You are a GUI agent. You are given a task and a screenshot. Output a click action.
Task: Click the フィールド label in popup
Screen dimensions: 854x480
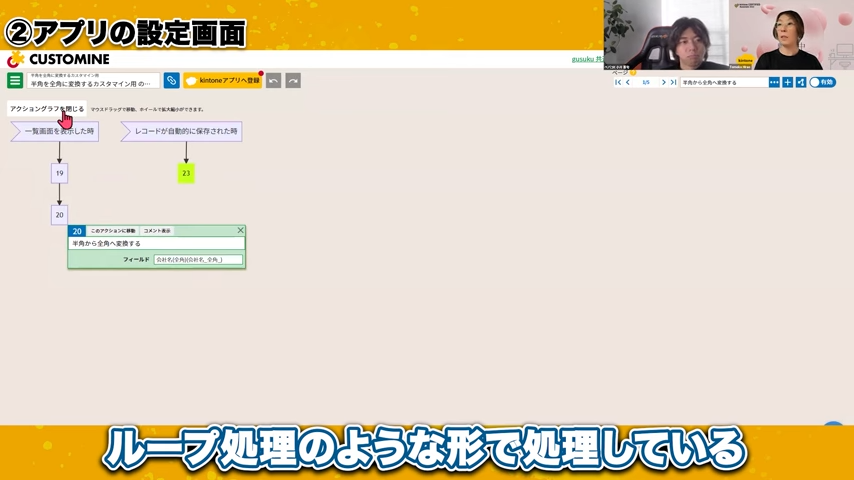136,260
